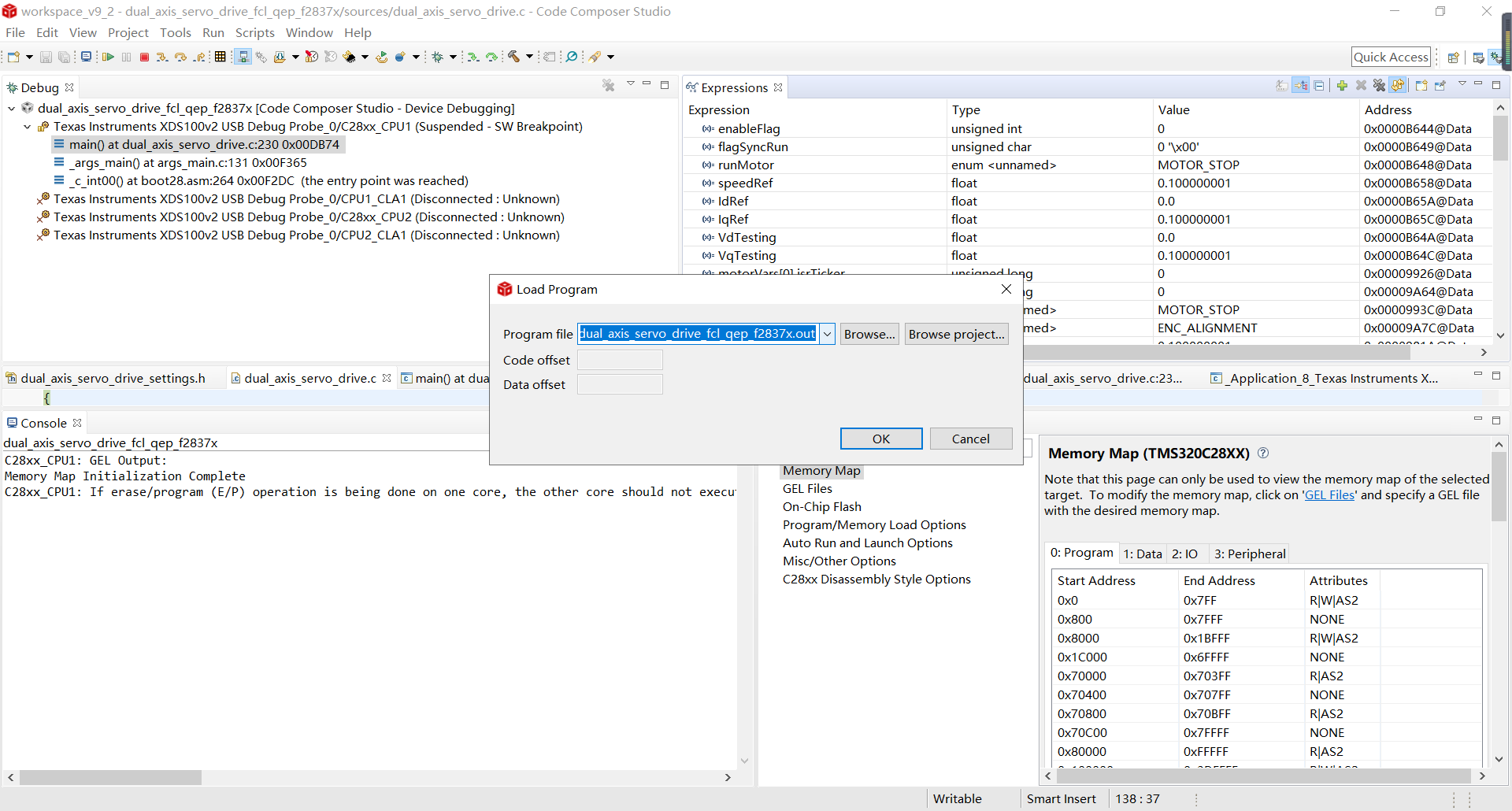Open the Scripts menu

255,32
